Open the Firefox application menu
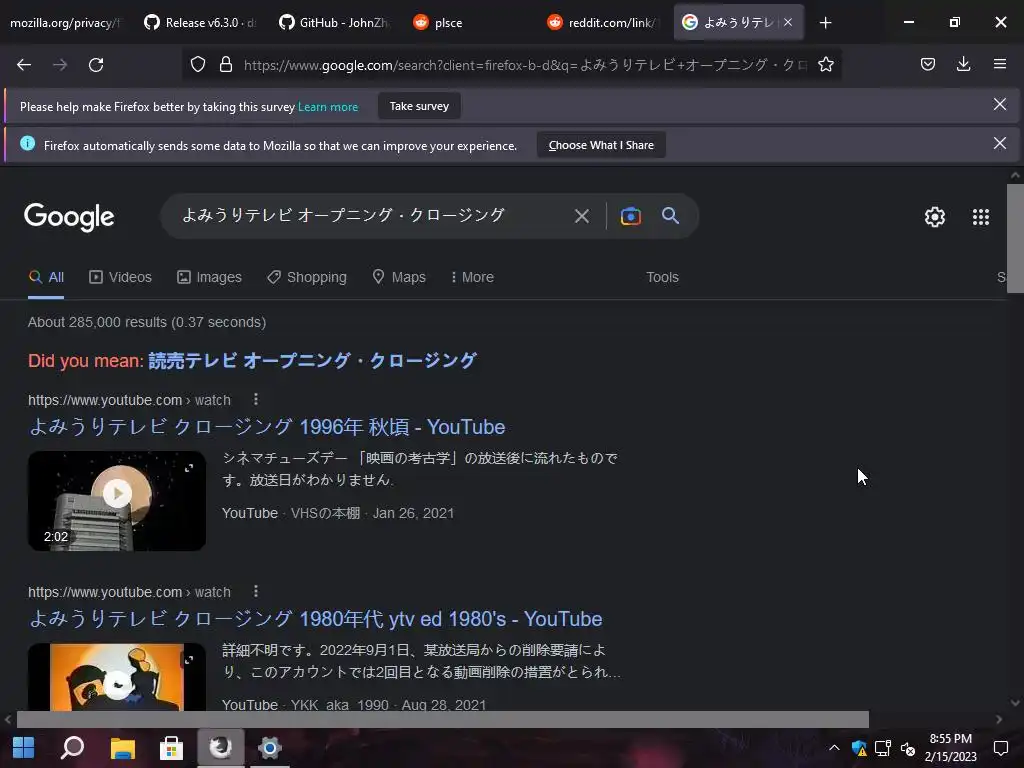 [999, 64]
